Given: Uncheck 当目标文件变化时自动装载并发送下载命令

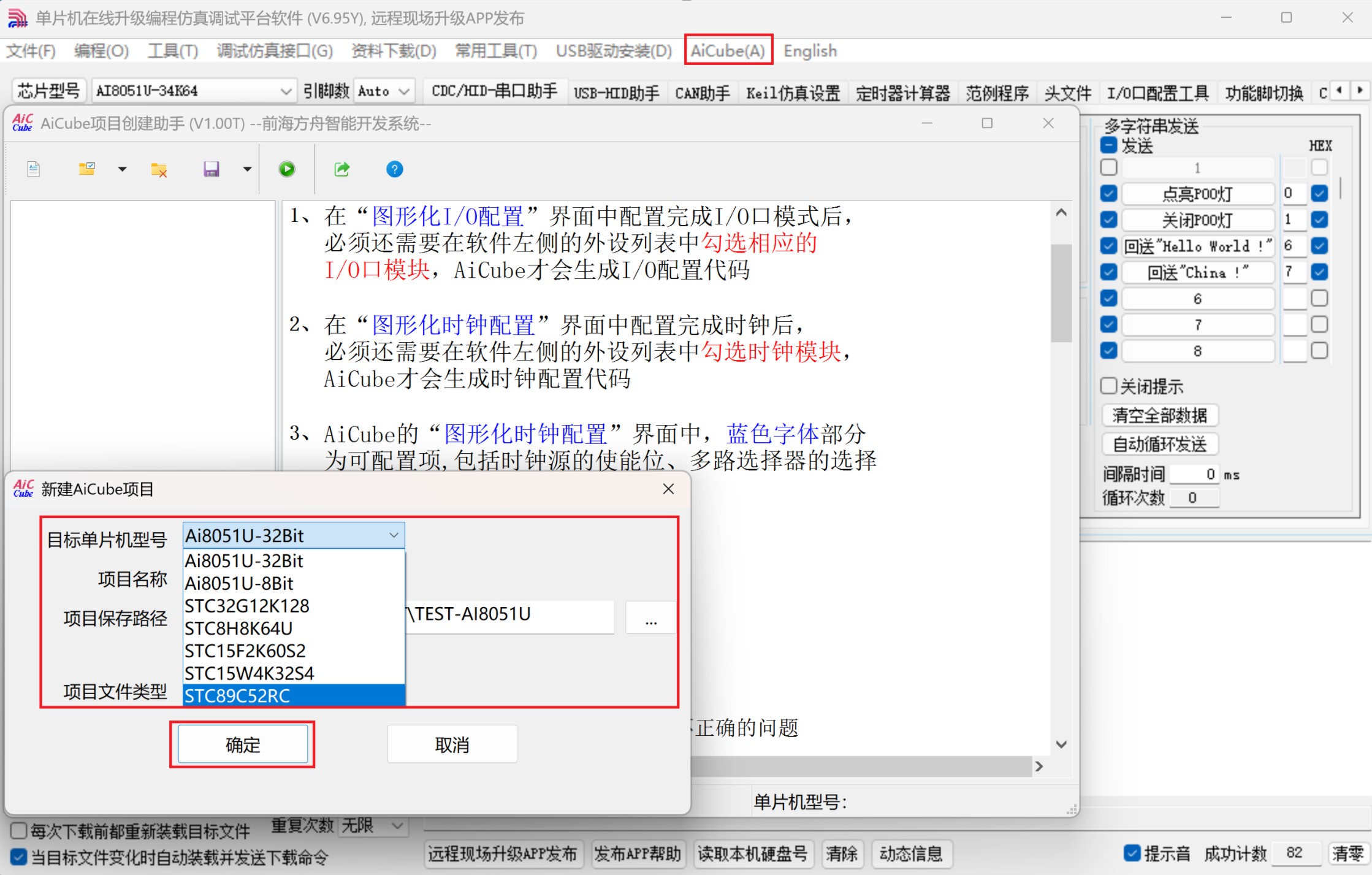Looking at the screenshot, I should click(19, 857).
